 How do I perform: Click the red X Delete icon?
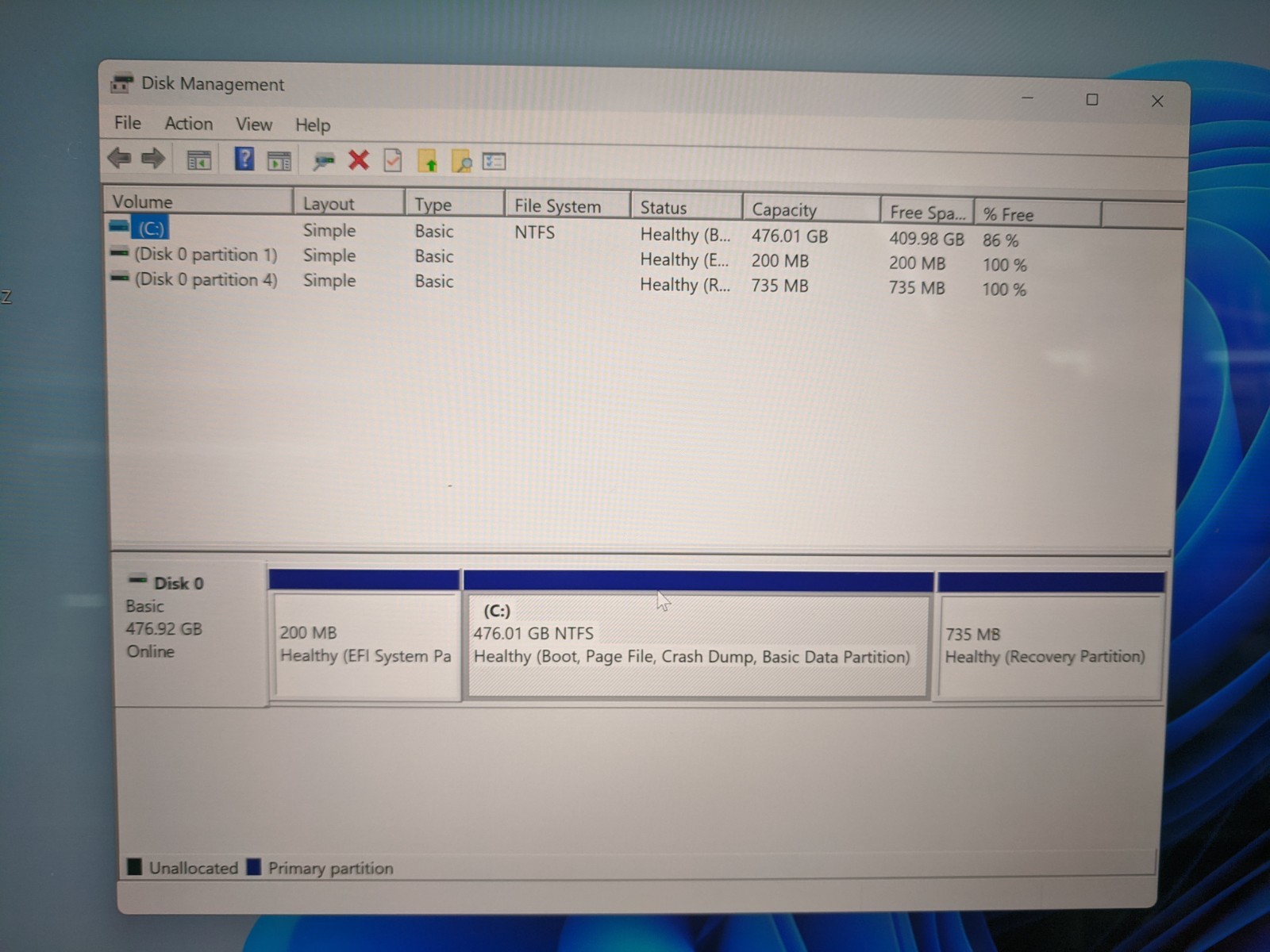pos(359,160)
